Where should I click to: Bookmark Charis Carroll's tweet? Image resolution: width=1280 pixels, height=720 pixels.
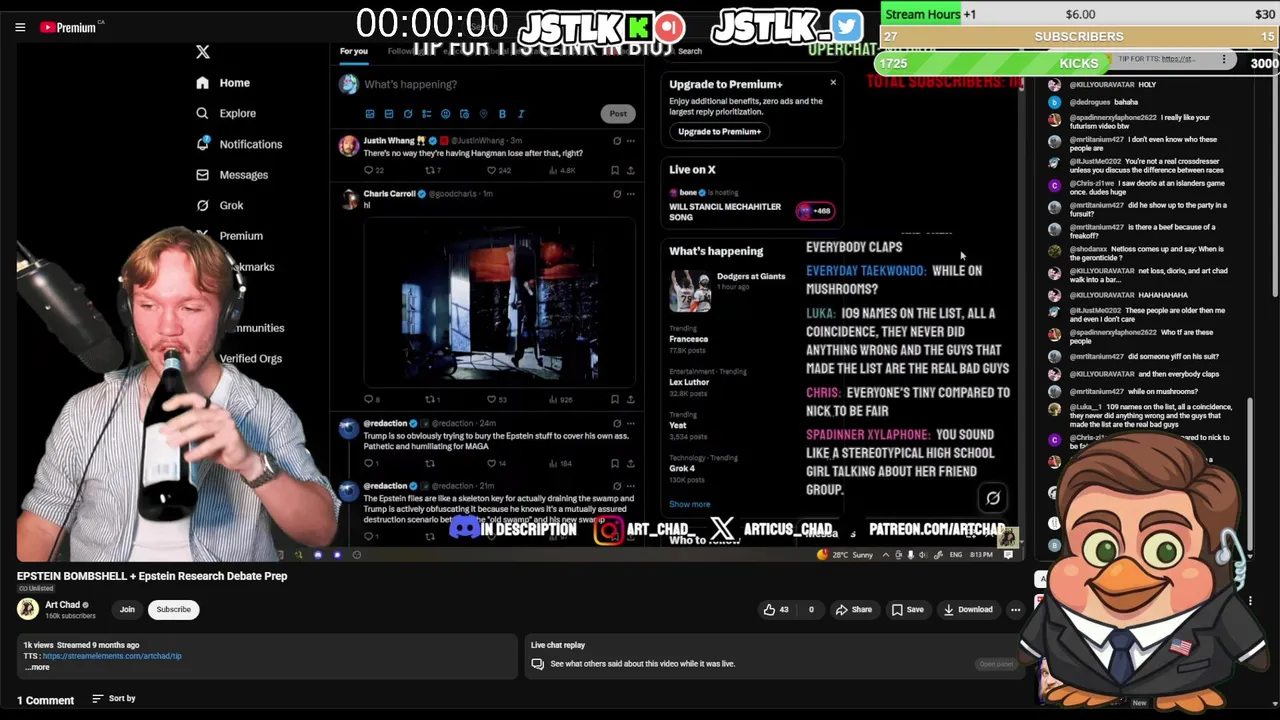click(x=616, y=399)
